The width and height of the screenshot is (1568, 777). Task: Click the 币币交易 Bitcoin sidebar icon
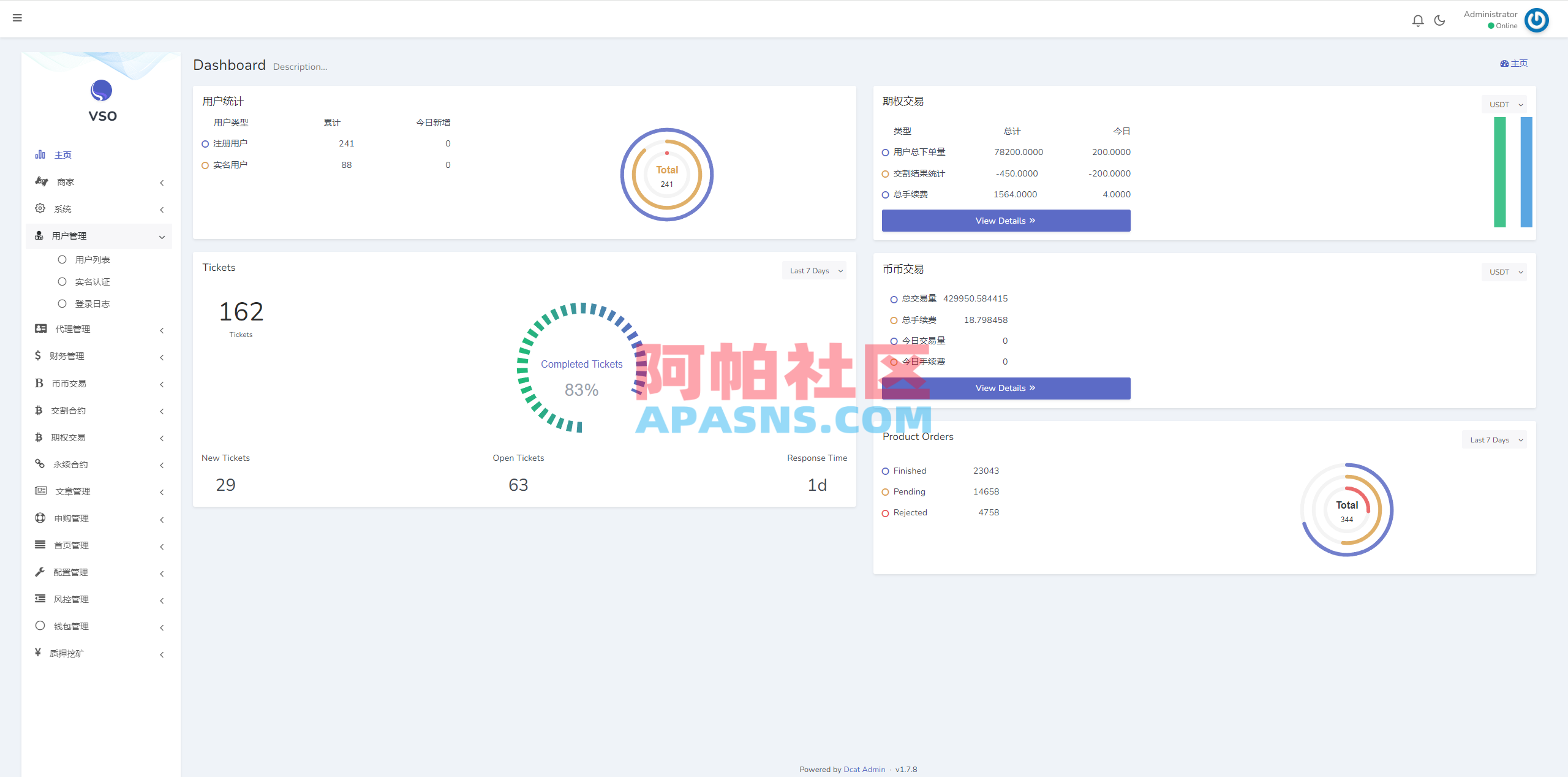point(39,383)
